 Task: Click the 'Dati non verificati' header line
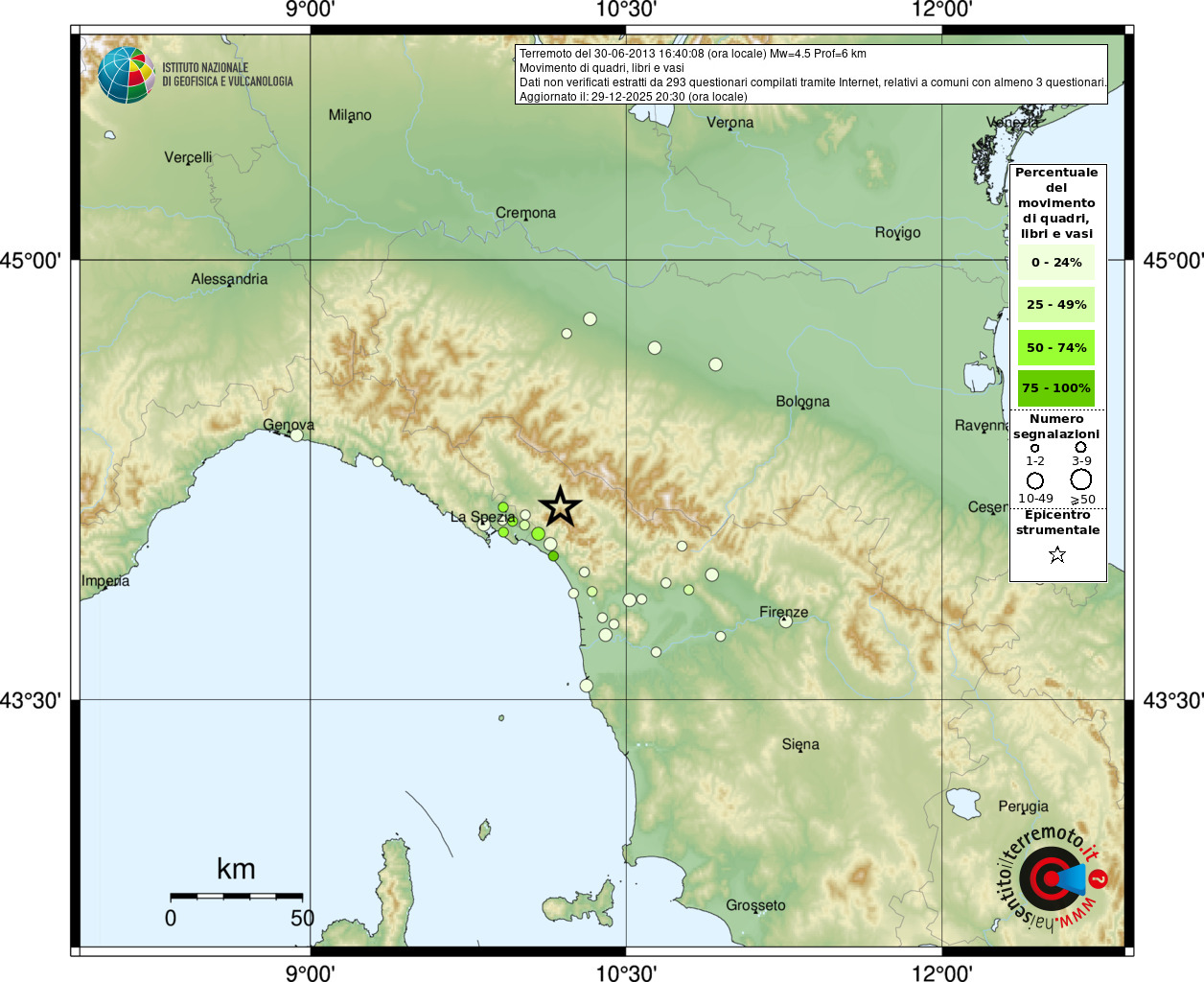[813, 82]
